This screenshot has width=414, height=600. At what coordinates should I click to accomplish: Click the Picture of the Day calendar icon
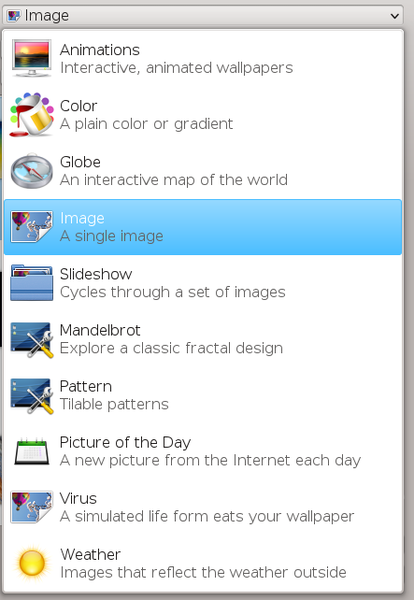[31, 451]
